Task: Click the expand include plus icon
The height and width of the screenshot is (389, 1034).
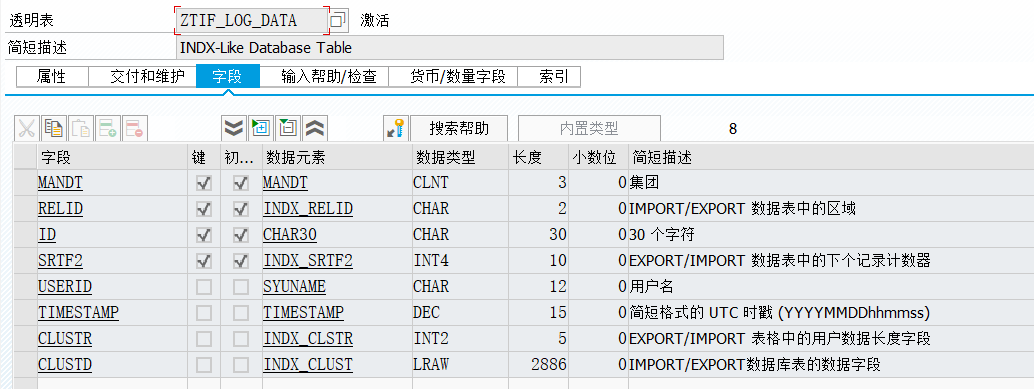Action: (261, 129)
